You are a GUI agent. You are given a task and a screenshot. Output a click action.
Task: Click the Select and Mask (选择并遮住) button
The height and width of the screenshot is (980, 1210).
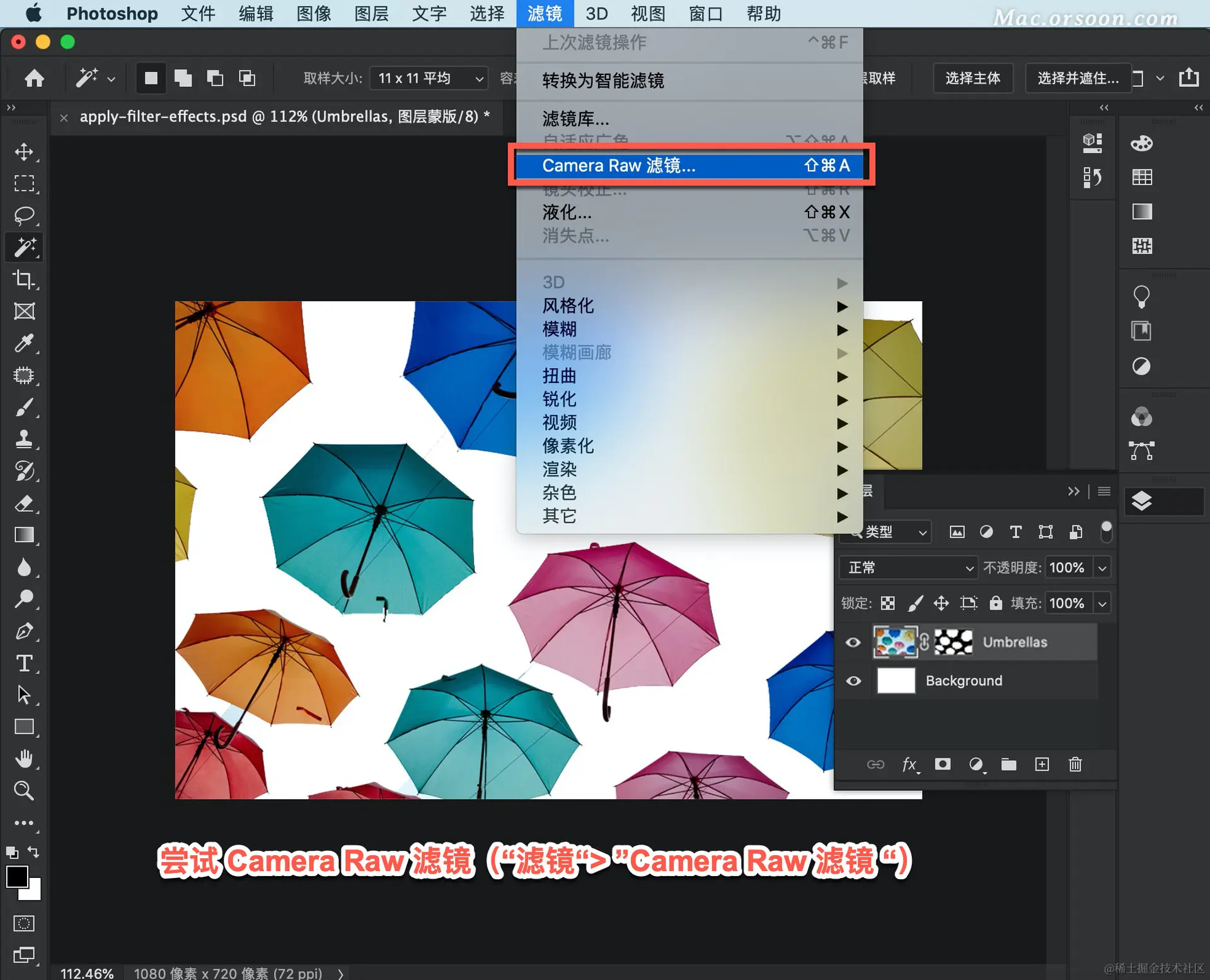1078,78
